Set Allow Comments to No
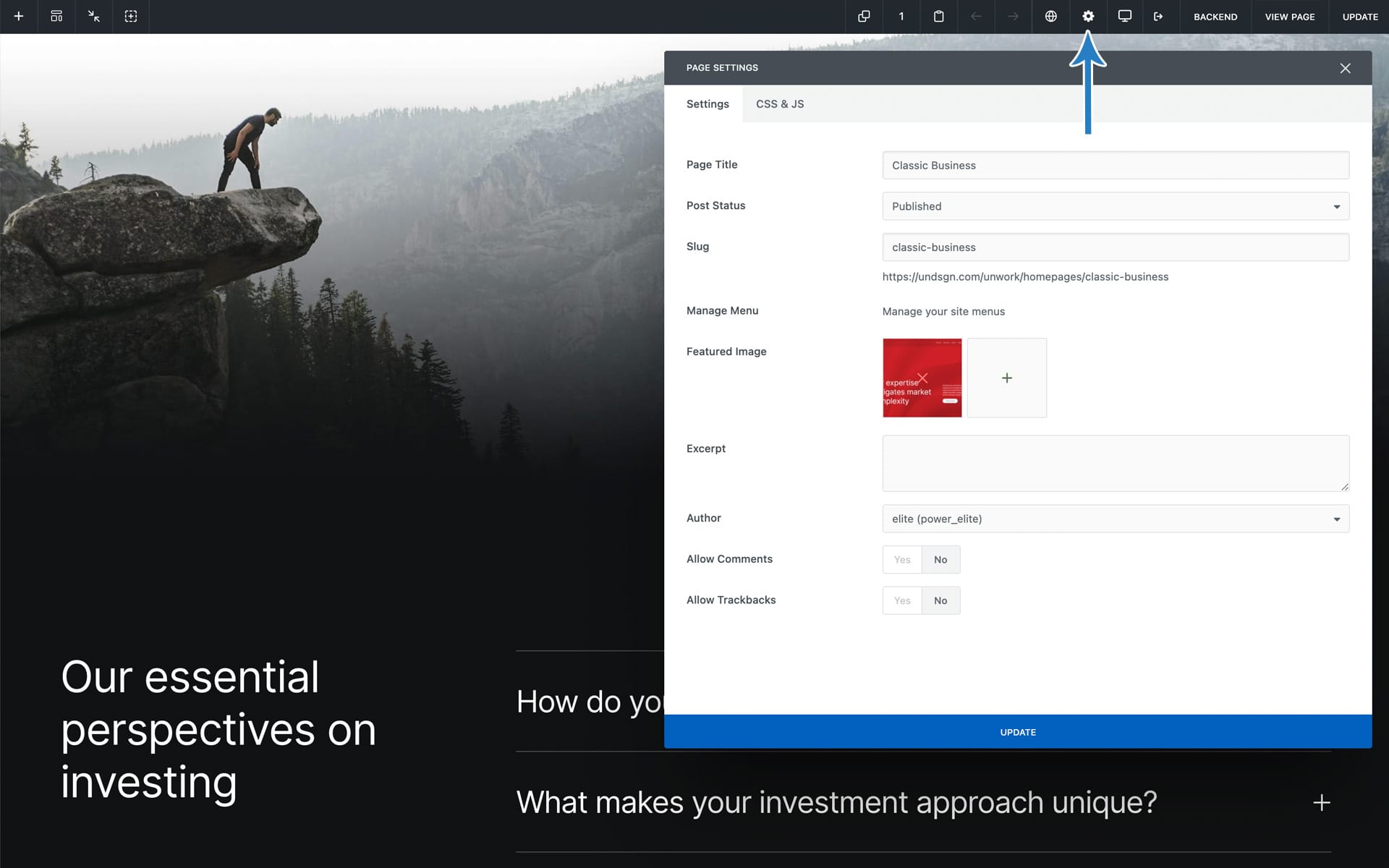This screenshot has width=1389, height=868. click(940, 559)
